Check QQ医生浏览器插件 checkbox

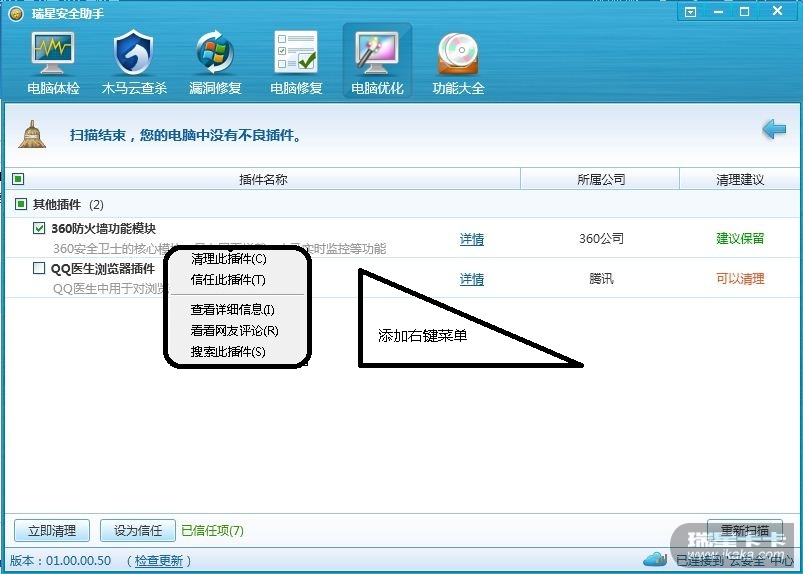tap(39, 268)
